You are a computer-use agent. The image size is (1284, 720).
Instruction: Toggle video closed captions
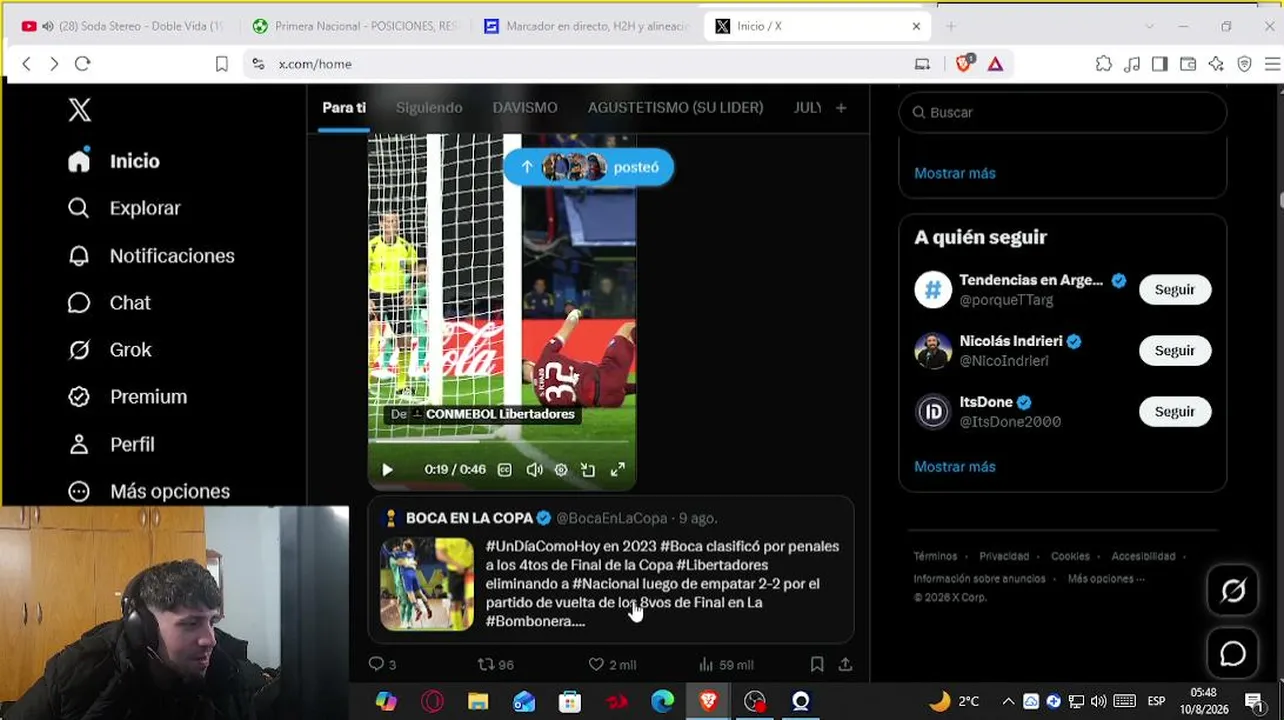pyautogui.click(x=505, y=470)
